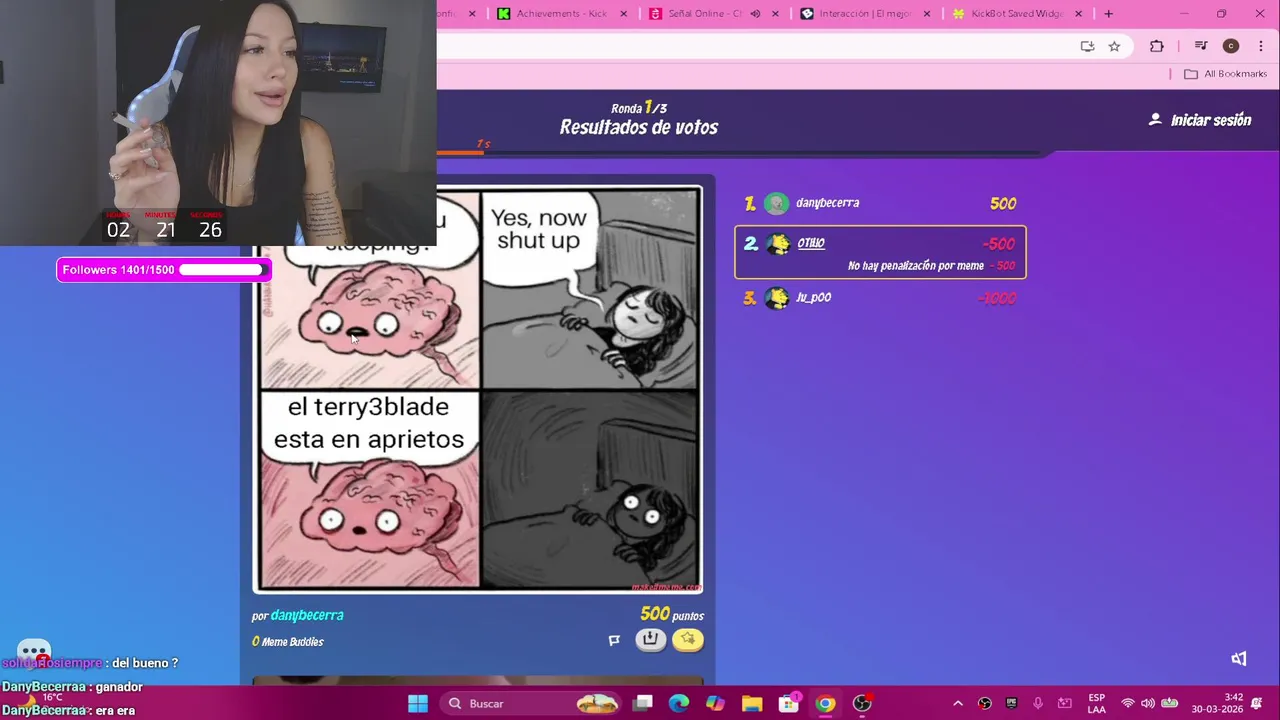Switch to the KickBot Saved Widgets tab
This screenshot has height=720, width=1280.
tap(1016, 14)
